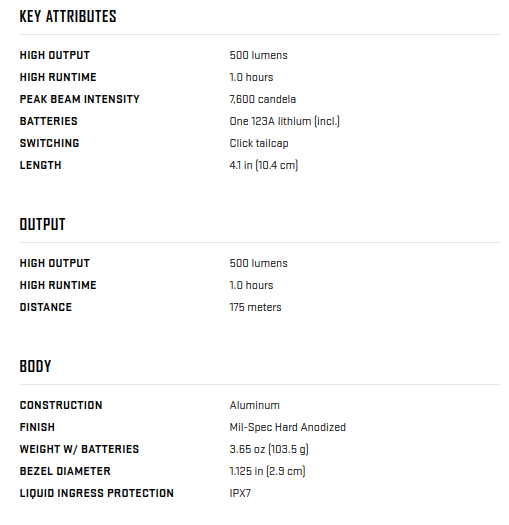Select the WEIGHT W/ BATTERIES label
The height and width of the screenshot is (525, 509).
click(x=79, y=449)
